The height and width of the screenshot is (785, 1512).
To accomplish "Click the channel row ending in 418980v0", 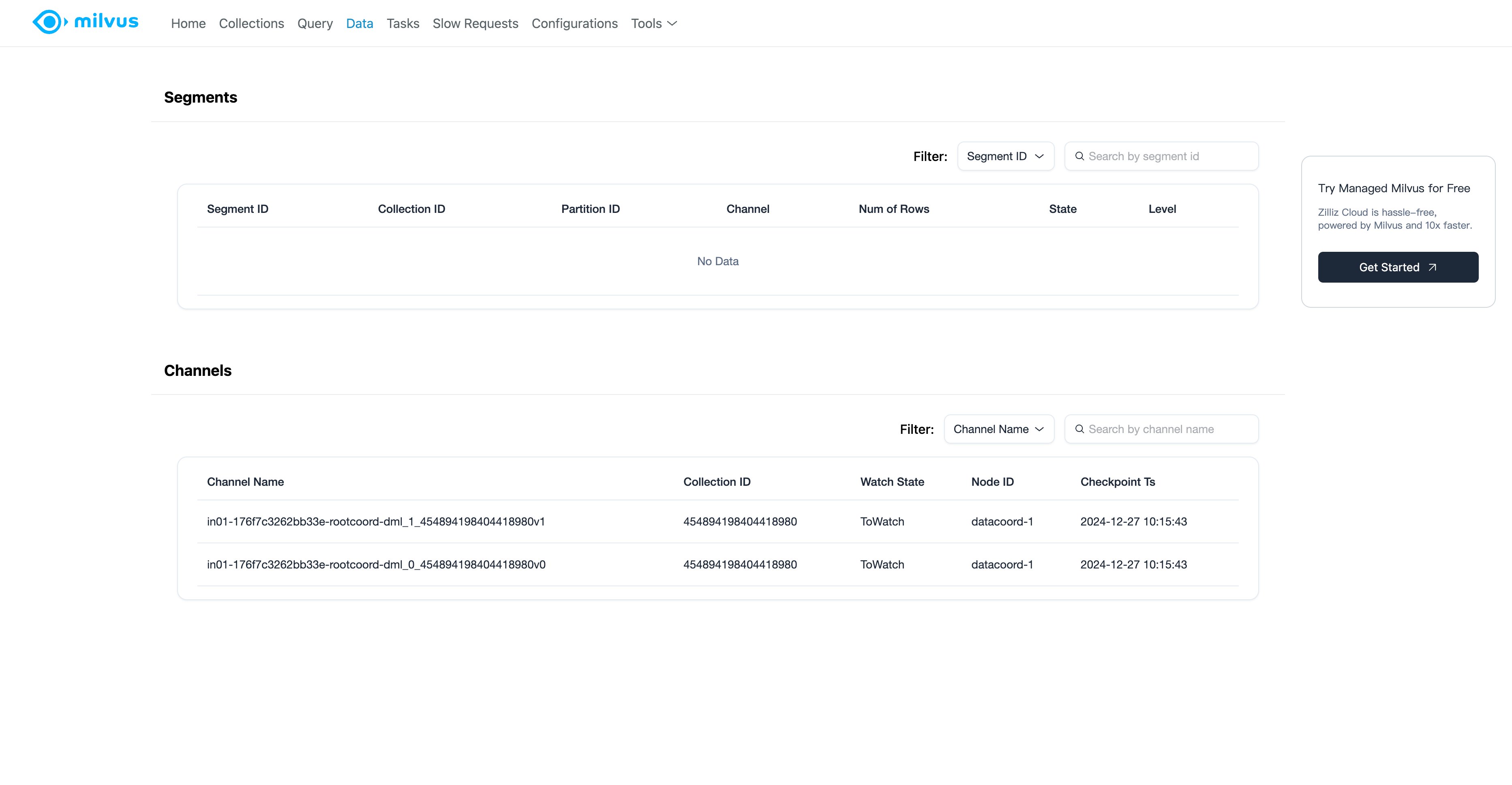I will point(376,564).
